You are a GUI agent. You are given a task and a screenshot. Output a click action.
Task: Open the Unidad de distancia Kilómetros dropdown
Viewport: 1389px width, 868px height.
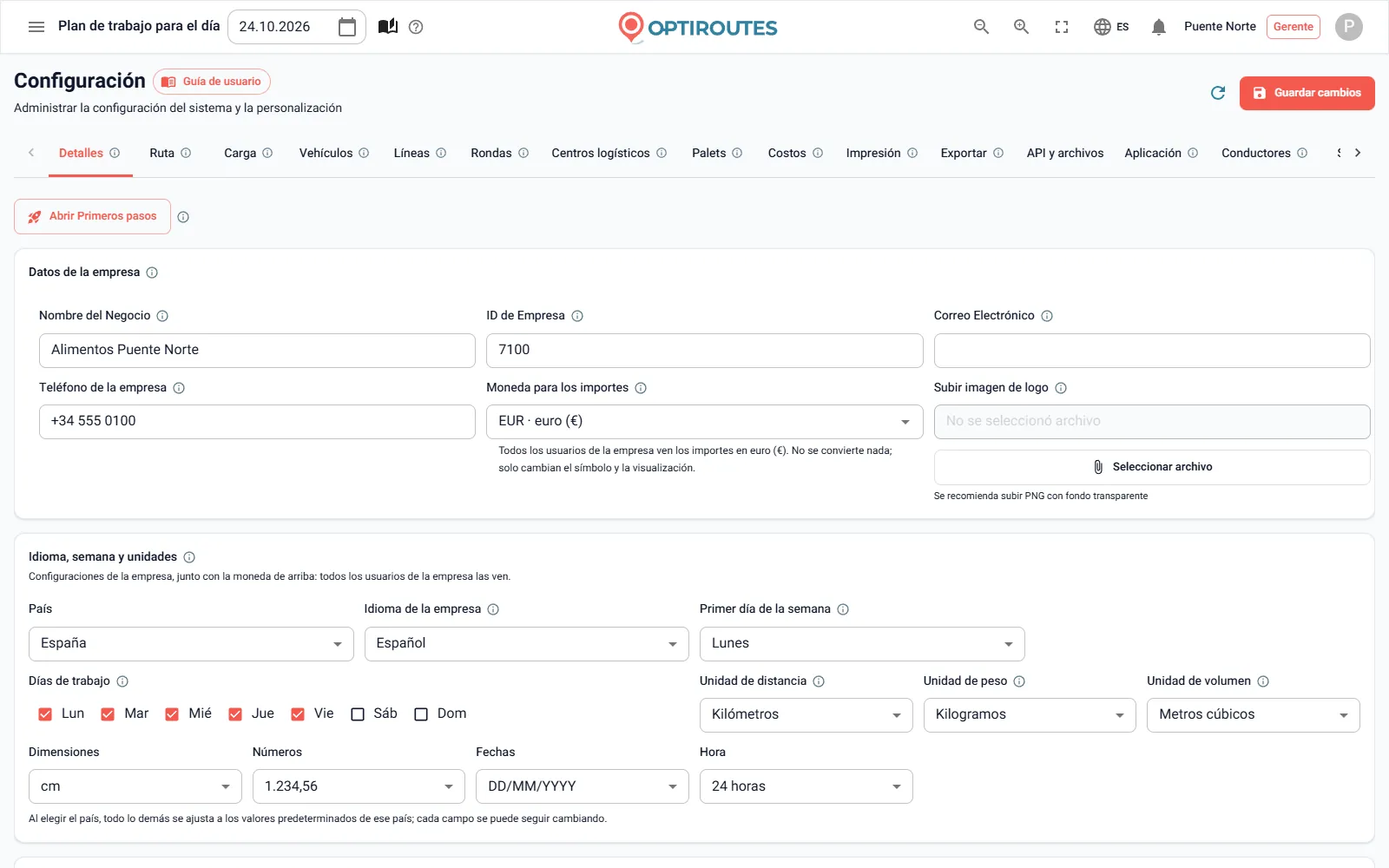(x=806, y=715)
